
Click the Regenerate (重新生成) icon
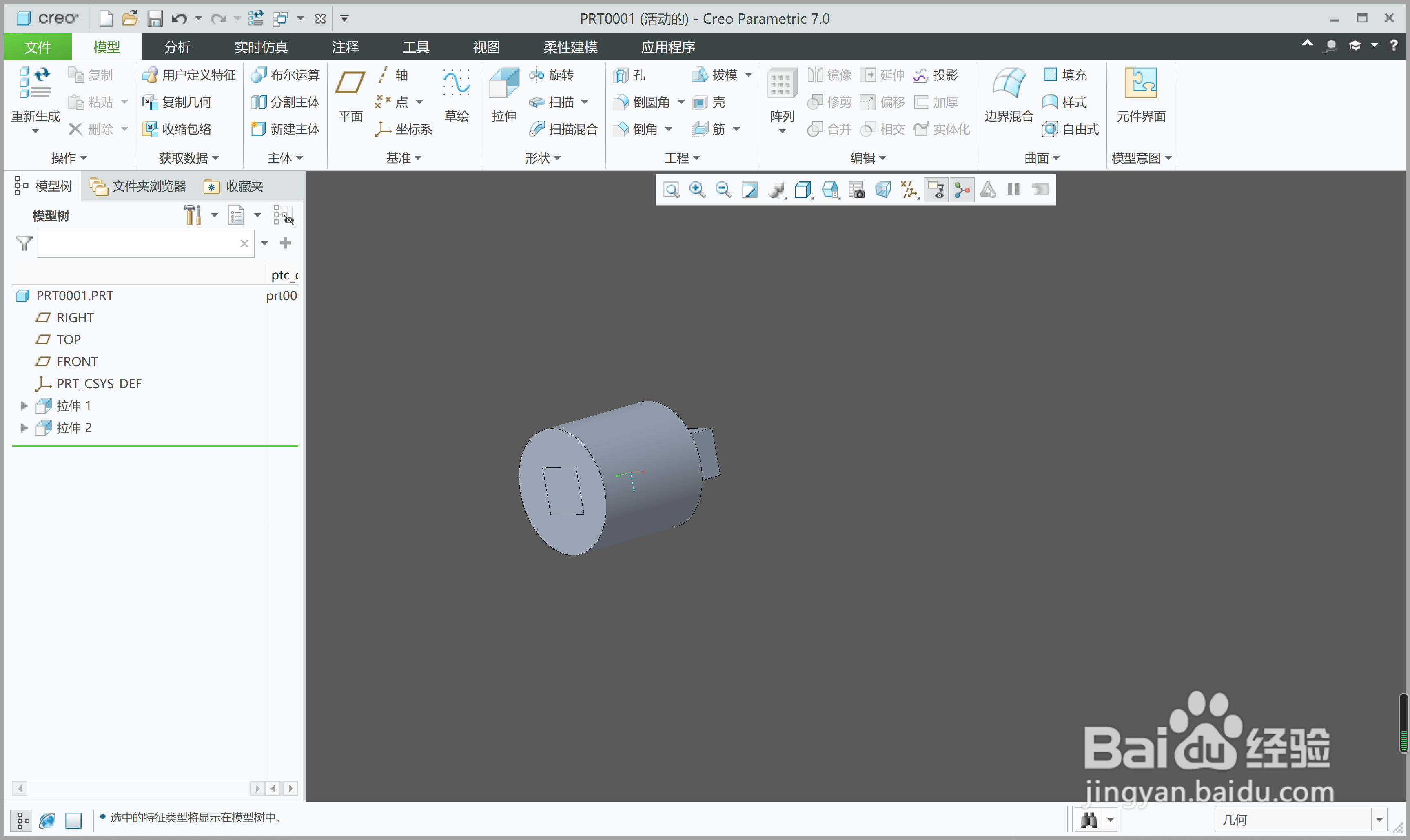(x=35, y=83)
